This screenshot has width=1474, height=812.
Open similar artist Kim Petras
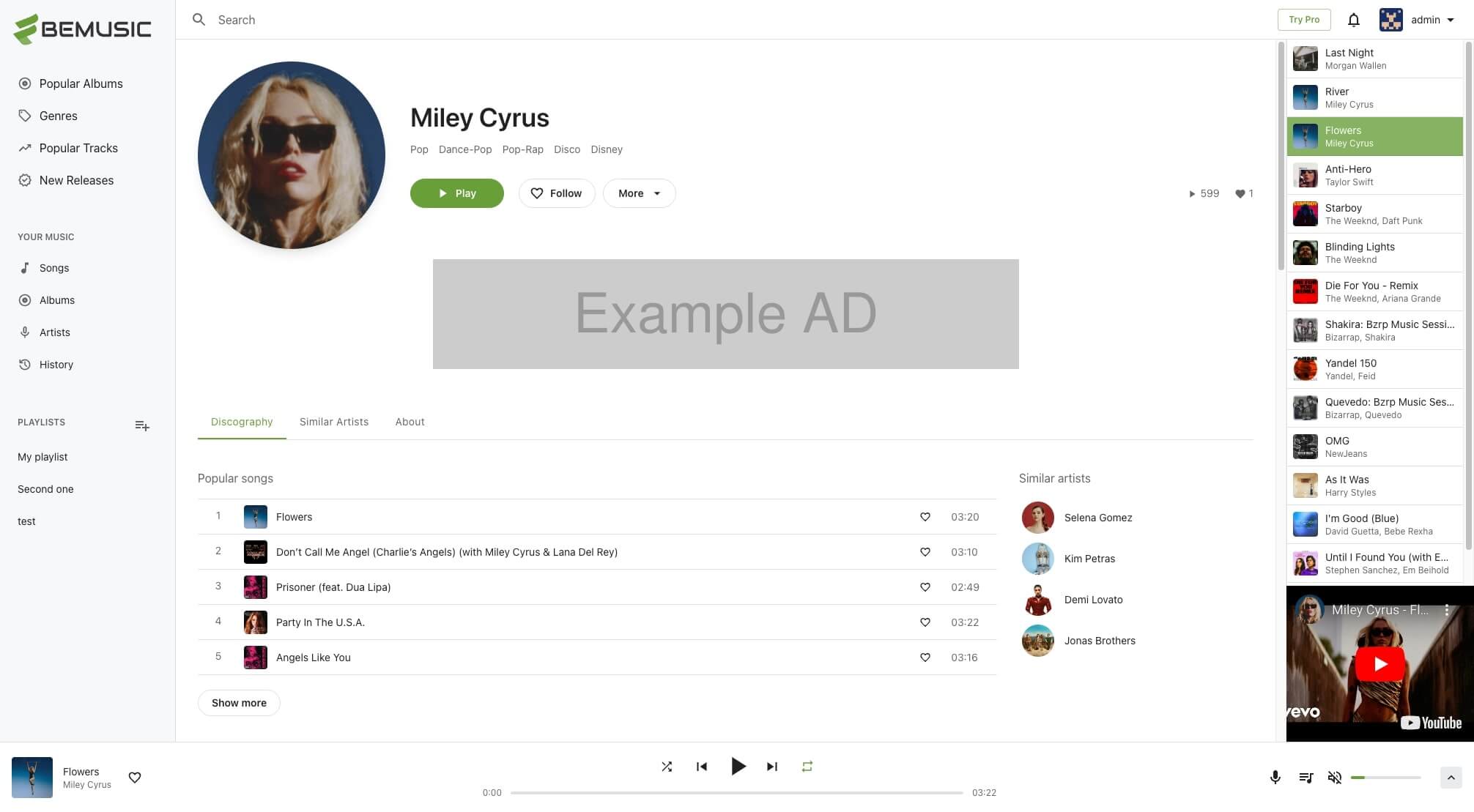click(x=1089, y=559)
